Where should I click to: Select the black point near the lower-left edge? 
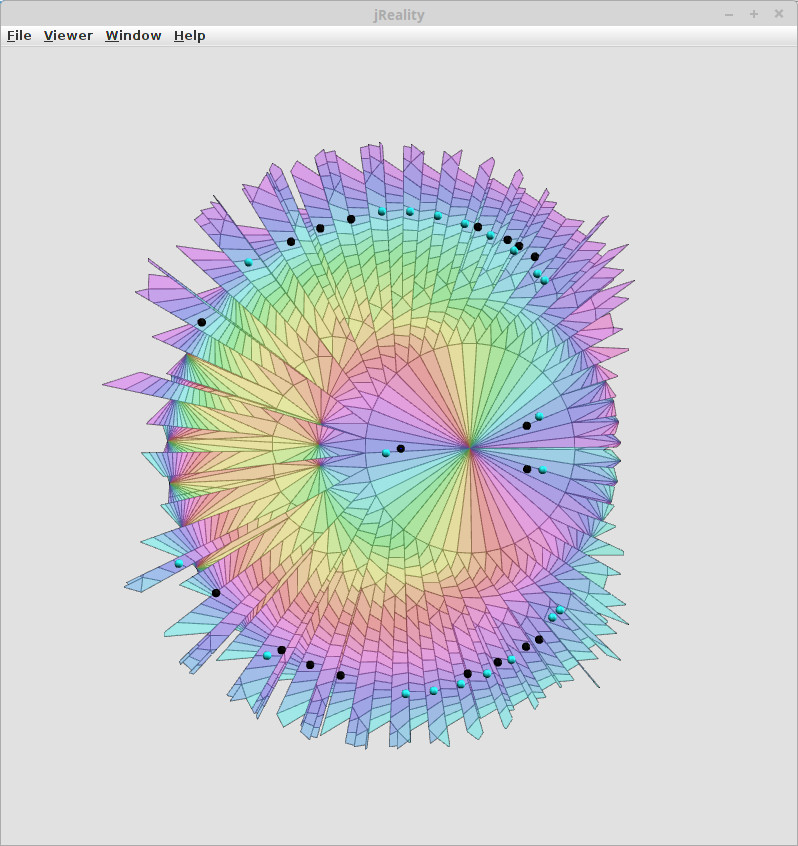click(216, 593)
